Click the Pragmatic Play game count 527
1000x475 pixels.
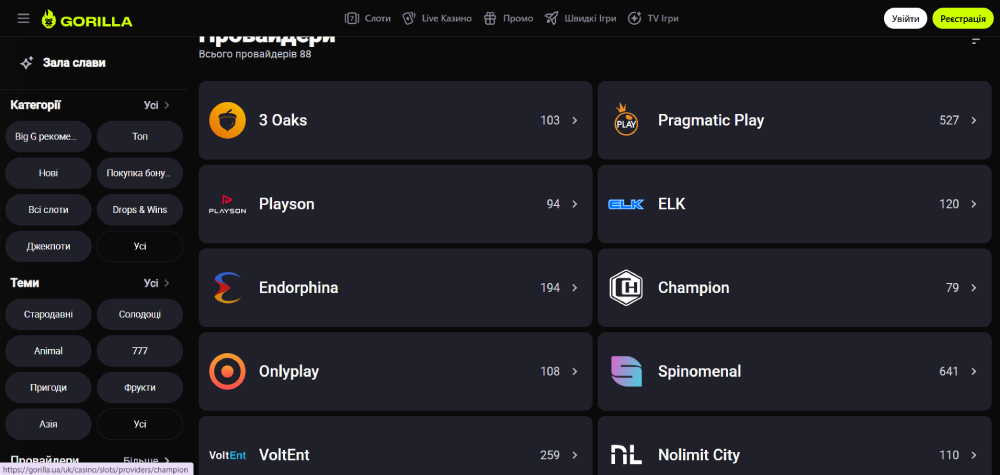[x=949, y=121]
